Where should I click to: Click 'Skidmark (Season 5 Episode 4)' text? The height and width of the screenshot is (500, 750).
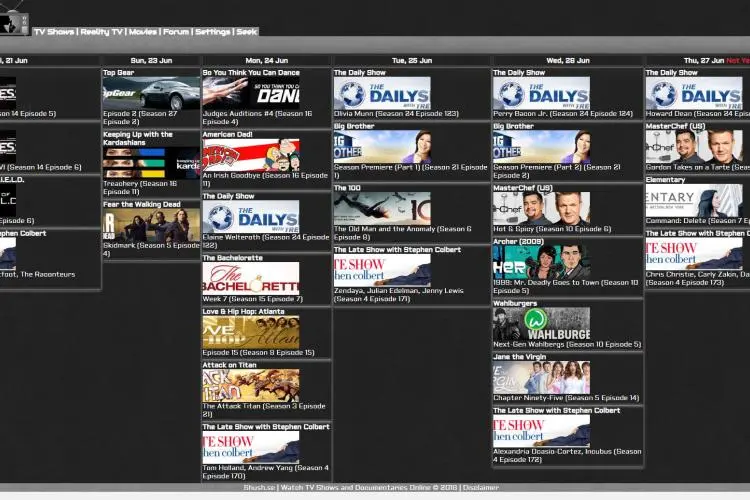151,249
